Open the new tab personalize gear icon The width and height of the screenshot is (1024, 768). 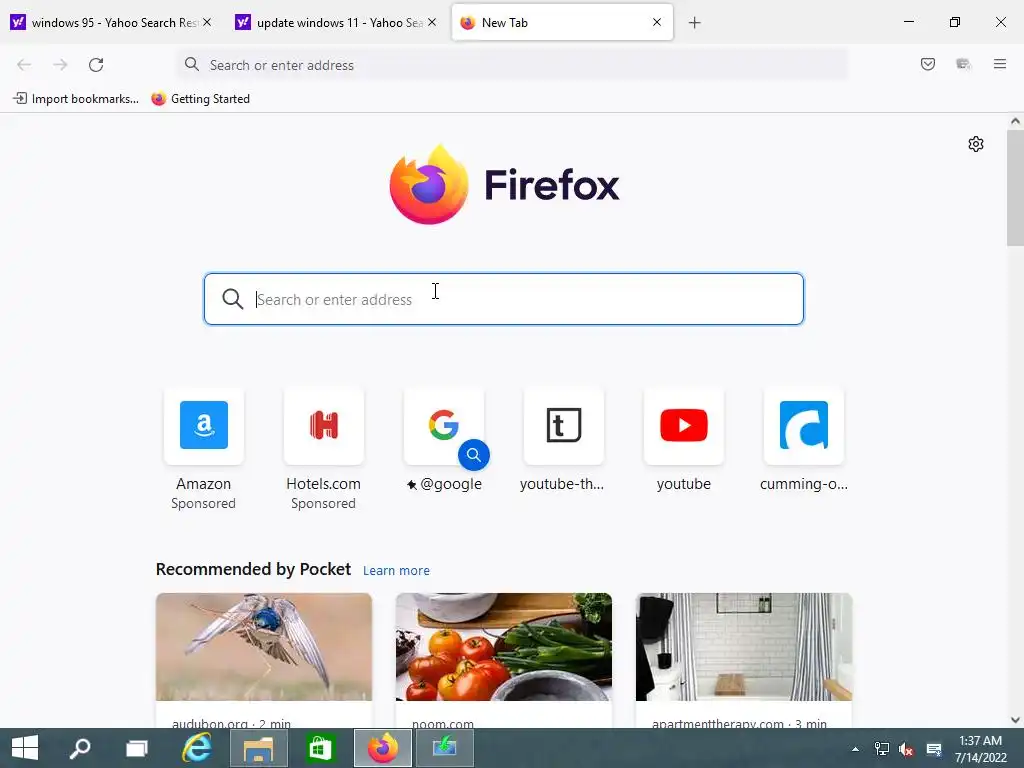click(976, 144)
